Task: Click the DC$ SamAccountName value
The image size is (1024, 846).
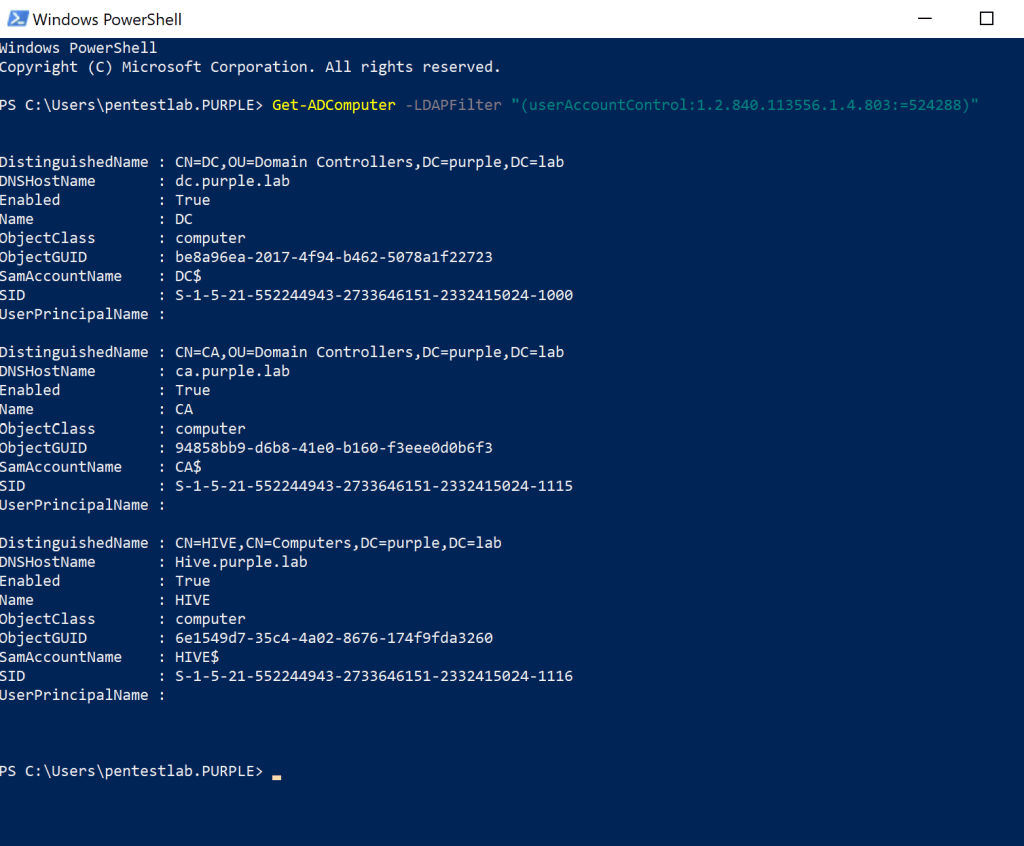Action: click(x=188, y=276)
